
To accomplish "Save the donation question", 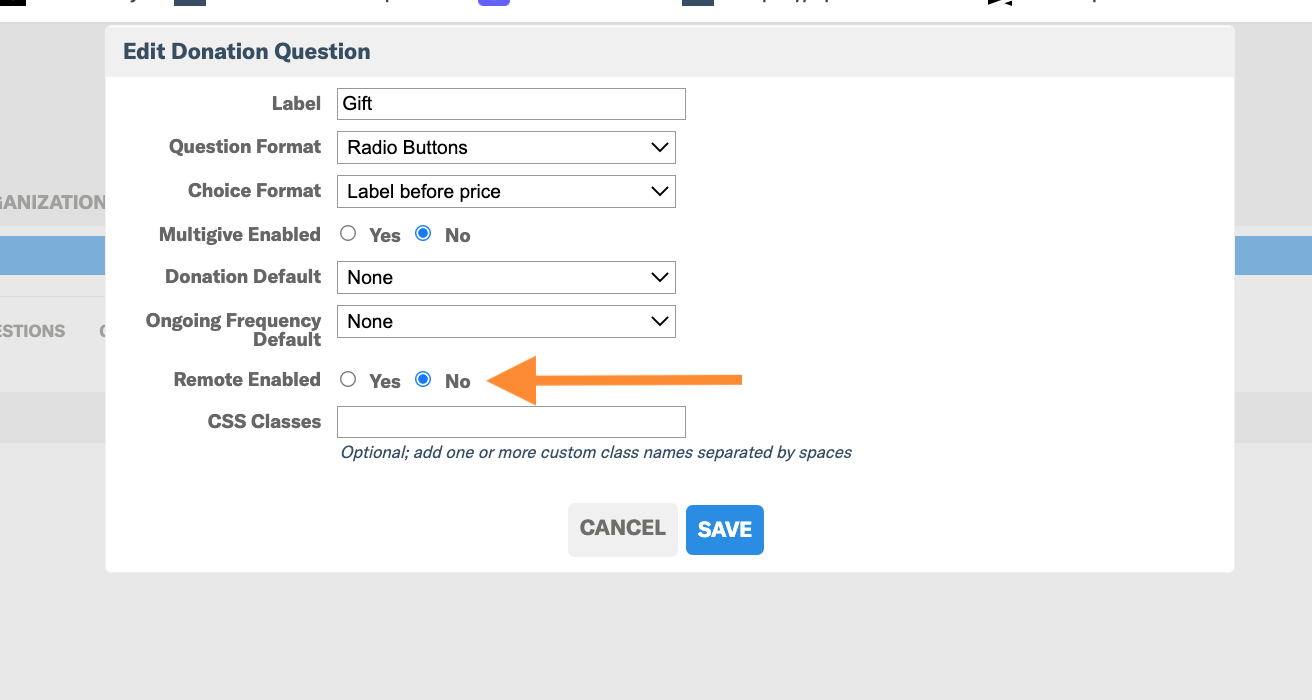I will click(x=725, y=530).
